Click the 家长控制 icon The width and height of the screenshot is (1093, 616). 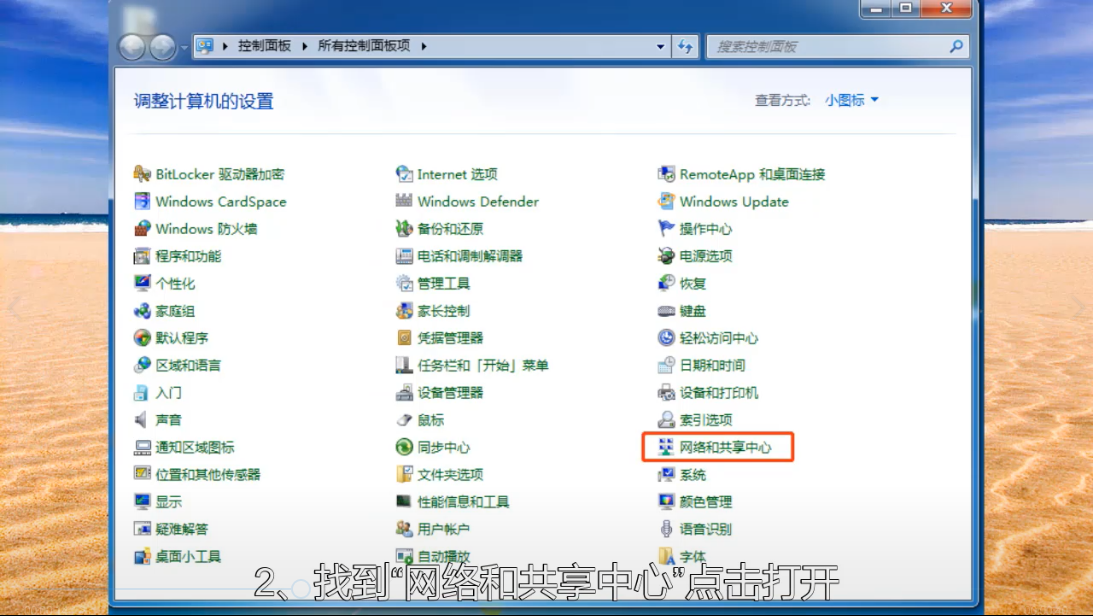[404, 311]
